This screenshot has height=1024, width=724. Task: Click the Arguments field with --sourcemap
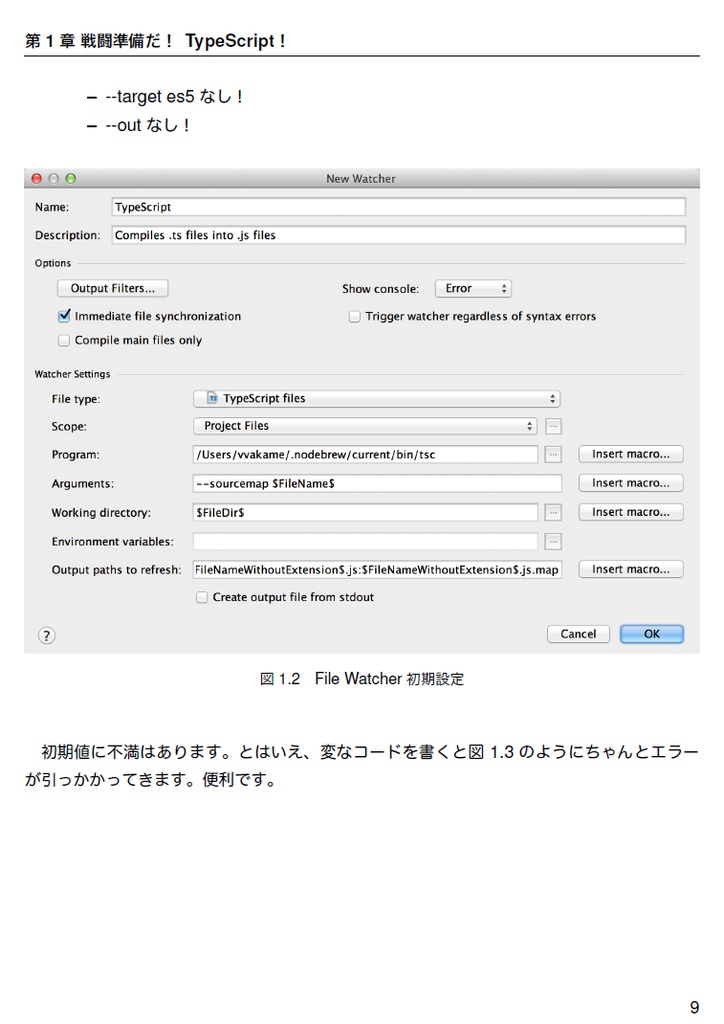coord(377,483)
